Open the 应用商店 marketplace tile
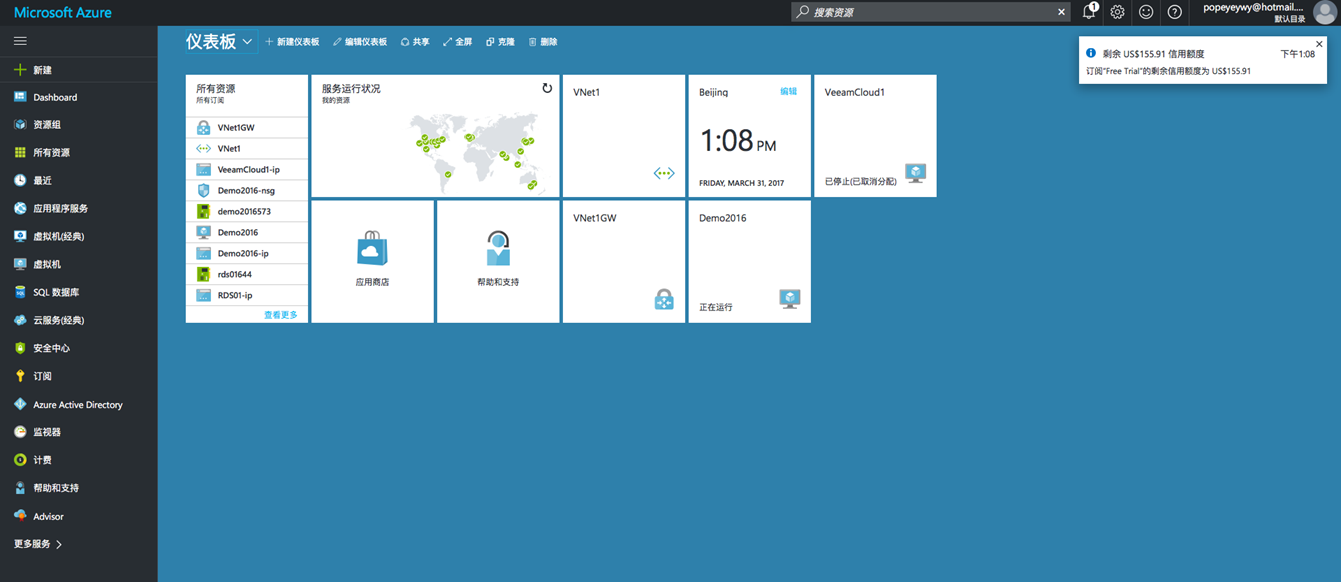This screenshot has height=582, width=1341. click(x=372, y=262)
